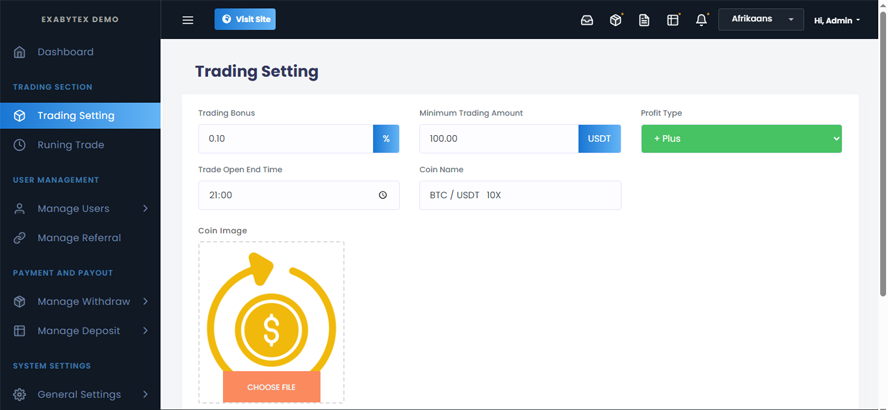The image size is (888, 410).
Task: Click the globe icon on Visit Site
Action: point(227,19)
